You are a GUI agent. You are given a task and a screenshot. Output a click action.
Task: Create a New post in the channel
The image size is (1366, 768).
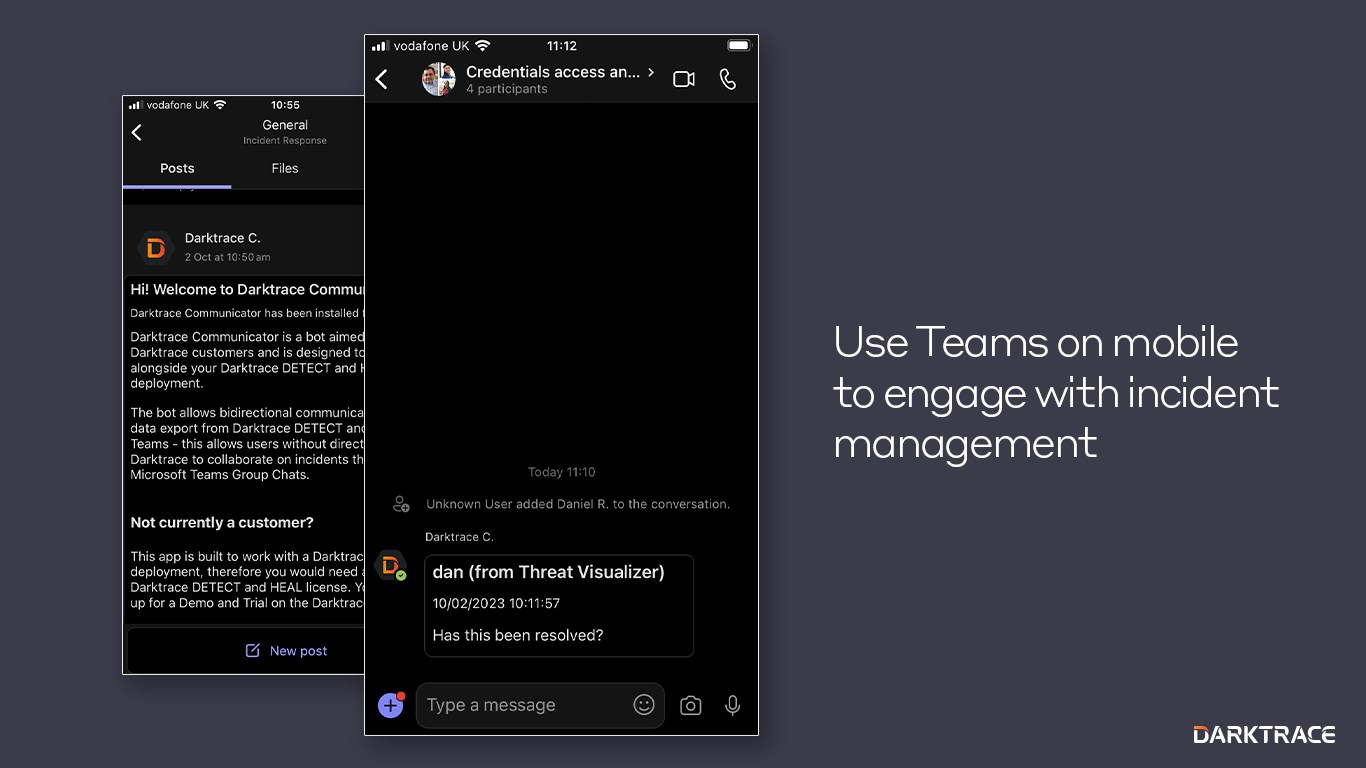pyautogui.click(x=287, y=651)
